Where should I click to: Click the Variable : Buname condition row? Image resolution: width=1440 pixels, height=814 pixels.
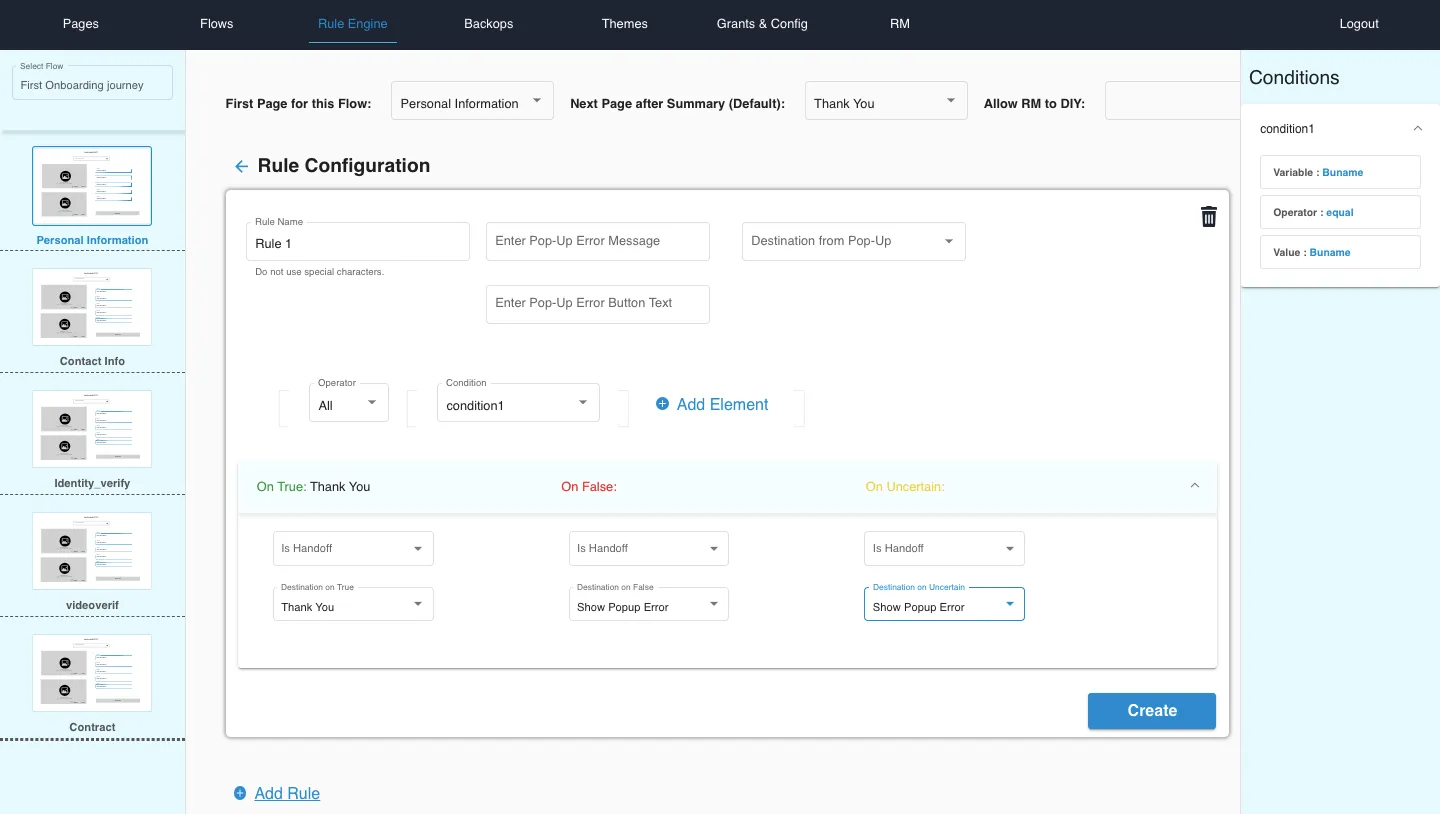[1340, 172]
